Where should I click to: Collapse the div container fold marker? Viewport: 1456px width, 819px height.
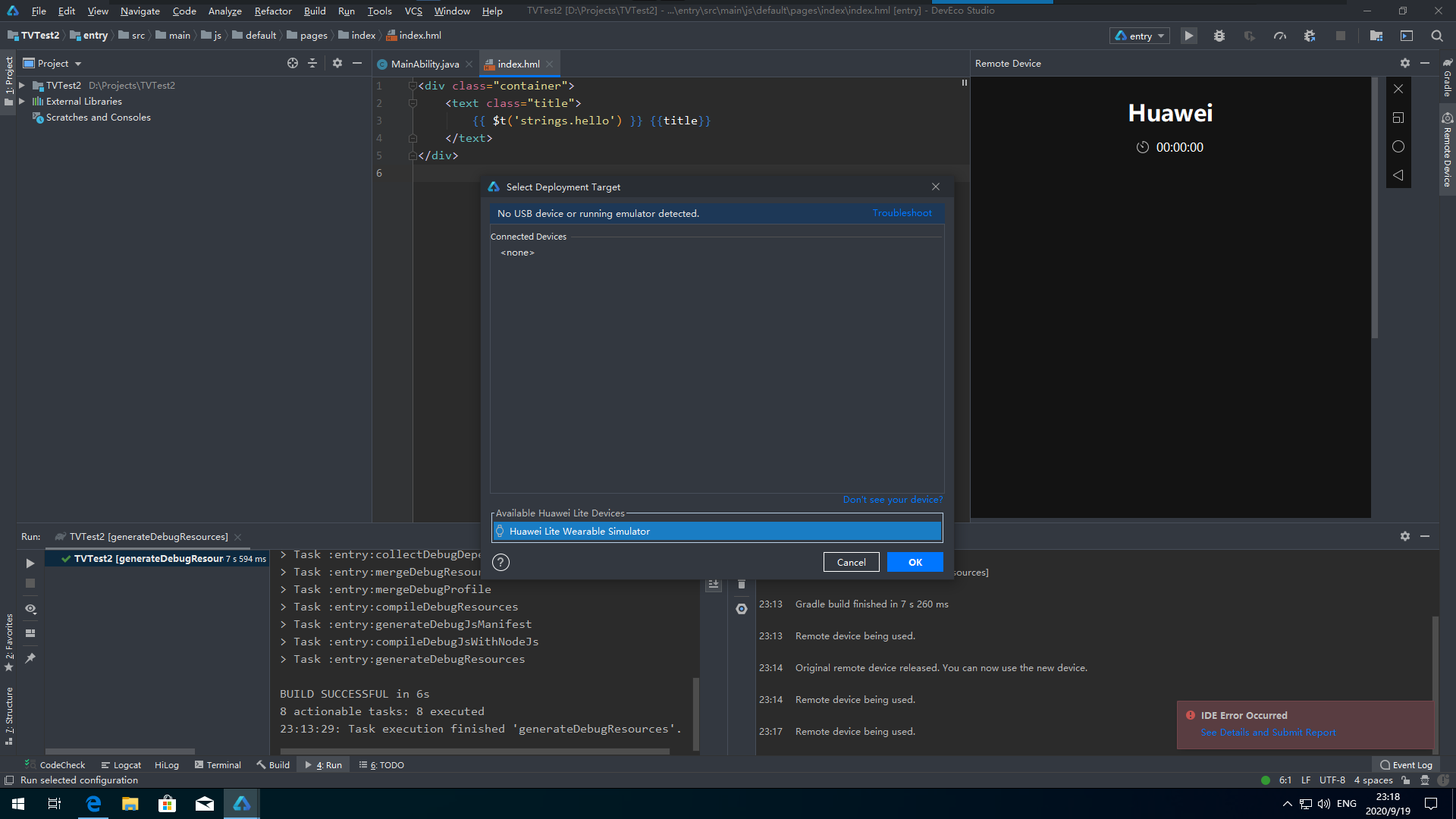click(413, 86)
